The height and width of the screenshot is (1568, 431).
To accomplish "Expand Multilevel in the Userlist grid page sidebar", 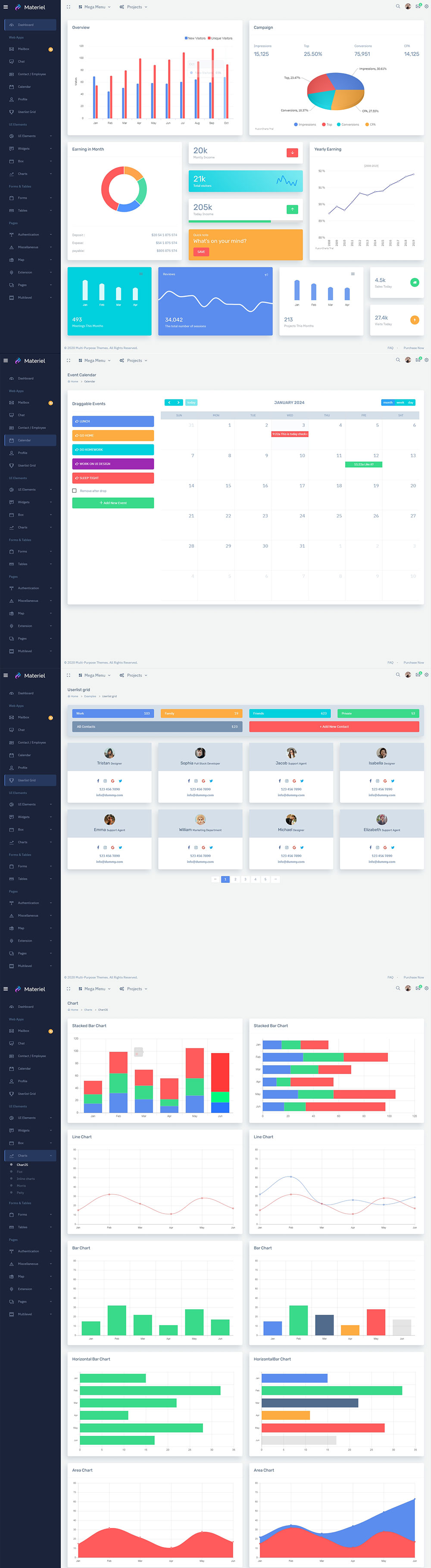I will 31,966.
